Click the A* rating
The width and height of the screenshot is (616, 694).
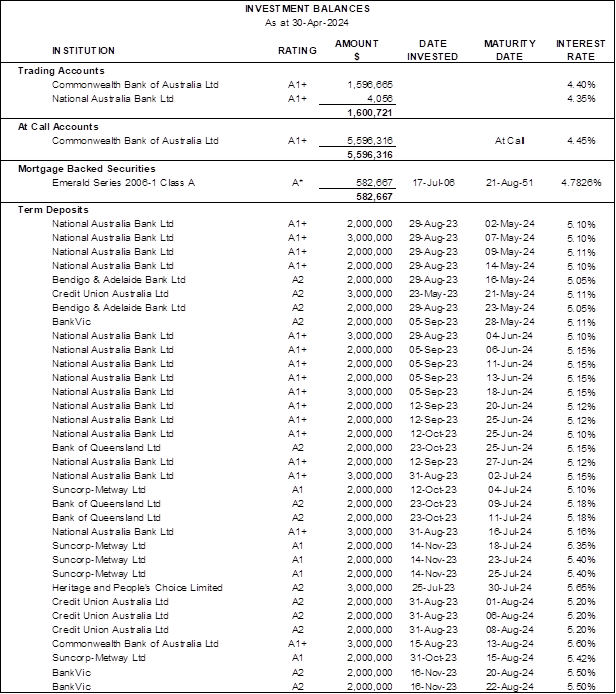pos(297,183)
